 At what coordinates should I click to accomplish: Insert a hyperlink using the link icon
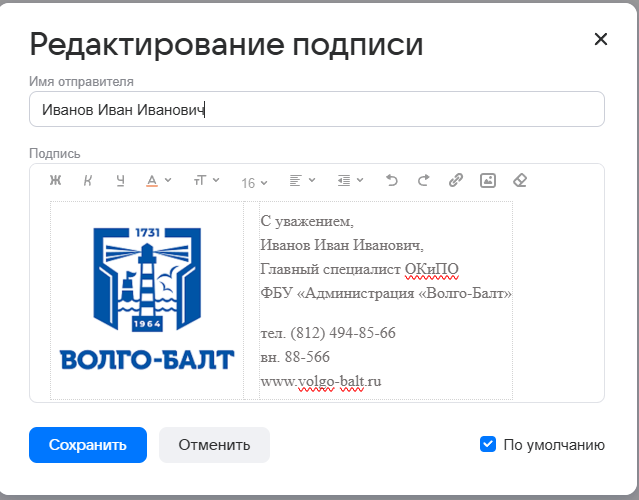point(455,181)
